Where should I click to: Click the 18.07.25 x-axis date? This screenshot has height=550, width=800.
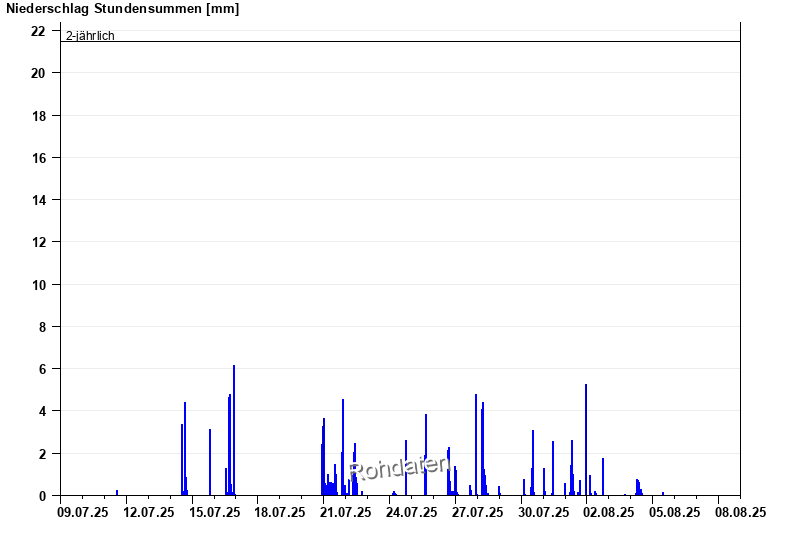(280, 512)
